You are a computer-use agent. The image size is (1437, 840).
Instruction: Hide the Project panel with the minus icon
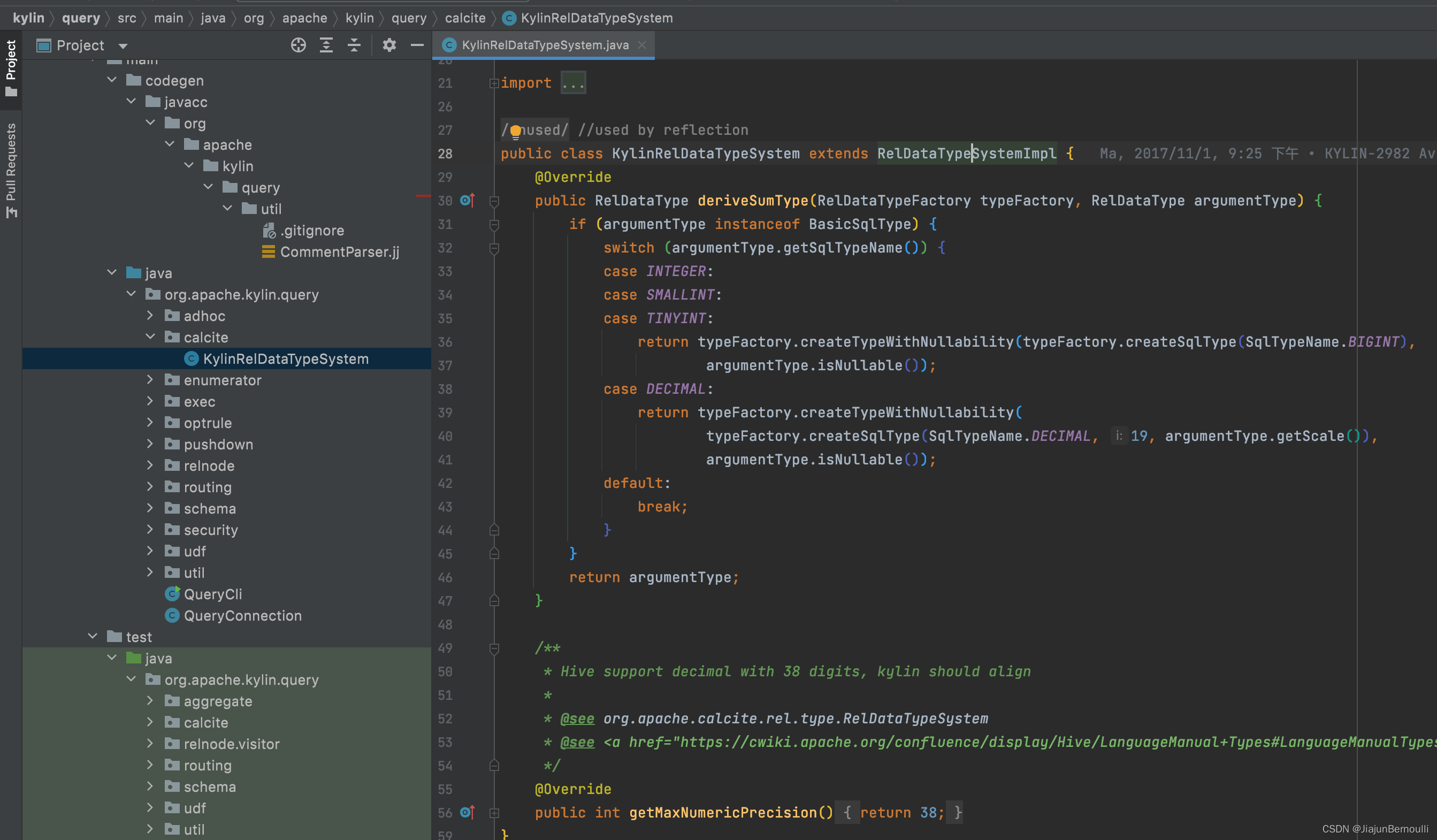coord(417,45)
